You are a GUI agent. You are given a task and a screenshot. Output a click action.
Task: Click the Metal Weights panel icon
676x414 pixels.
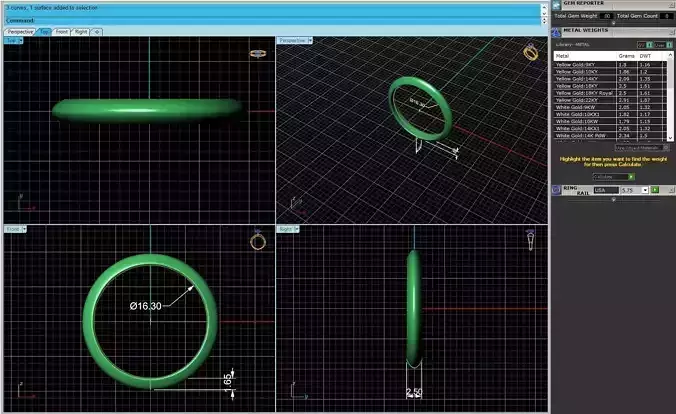[556, 33]
